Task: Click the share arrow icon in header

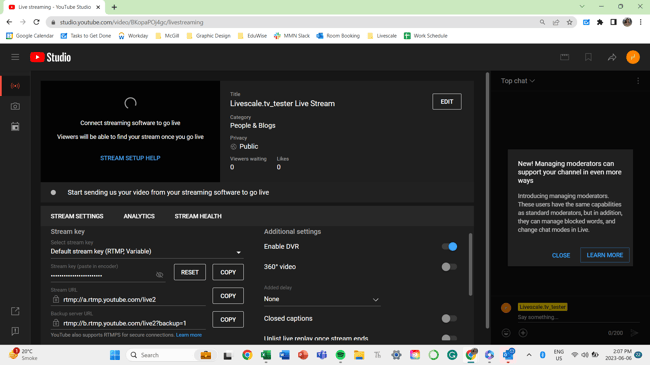Action: click(612, 57)
